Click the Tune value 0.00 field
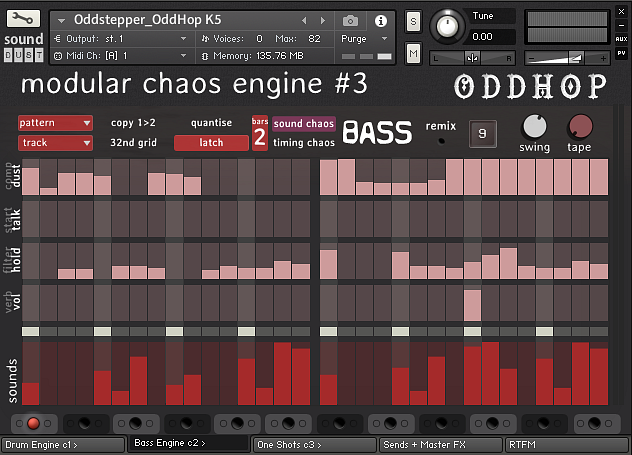632x455 pixels. click(x=489, y=37)
